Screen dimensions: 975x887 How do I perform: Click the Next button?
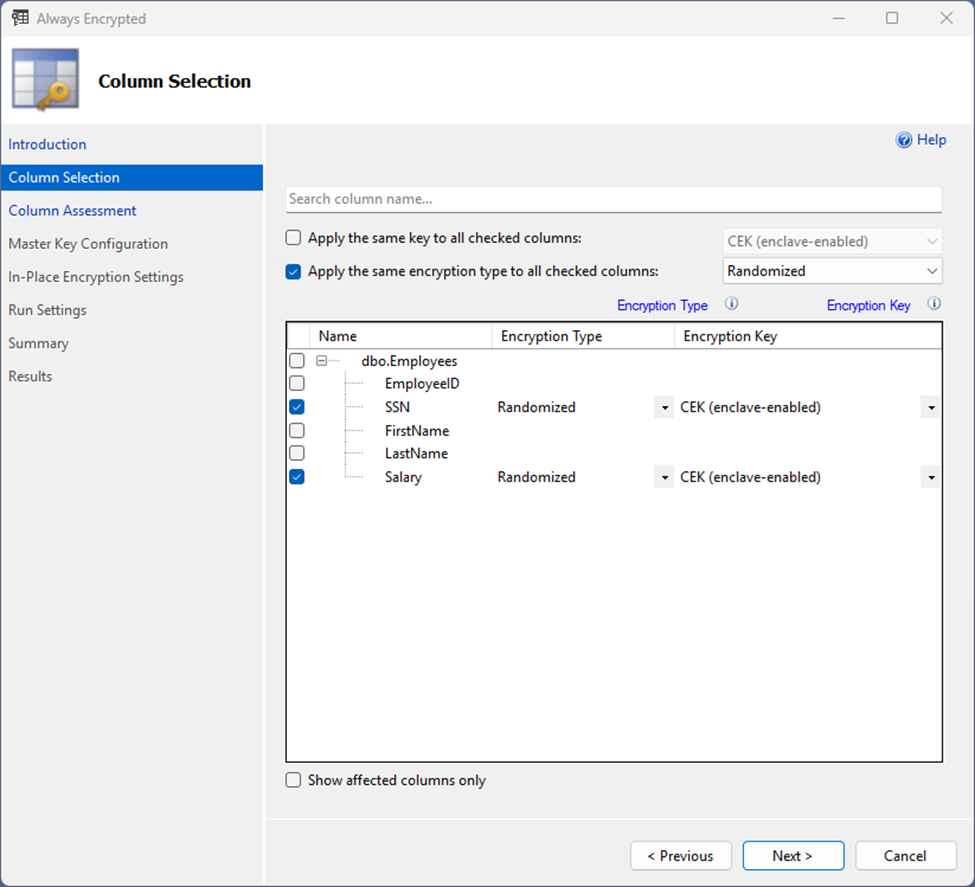(793, 856)
